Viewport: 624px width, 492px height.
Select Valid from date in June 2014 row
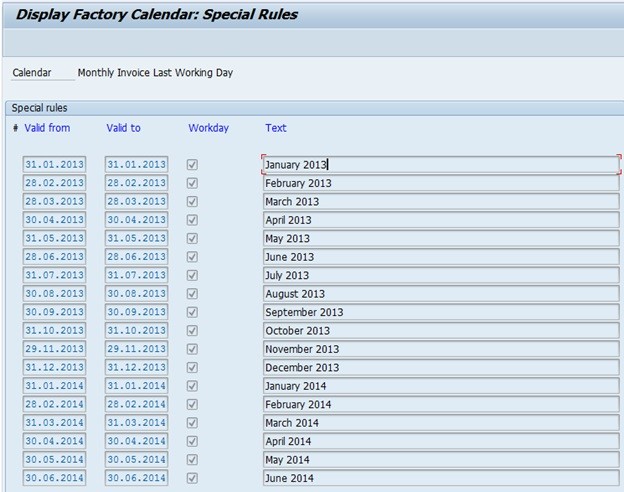[x=55, y=478]
